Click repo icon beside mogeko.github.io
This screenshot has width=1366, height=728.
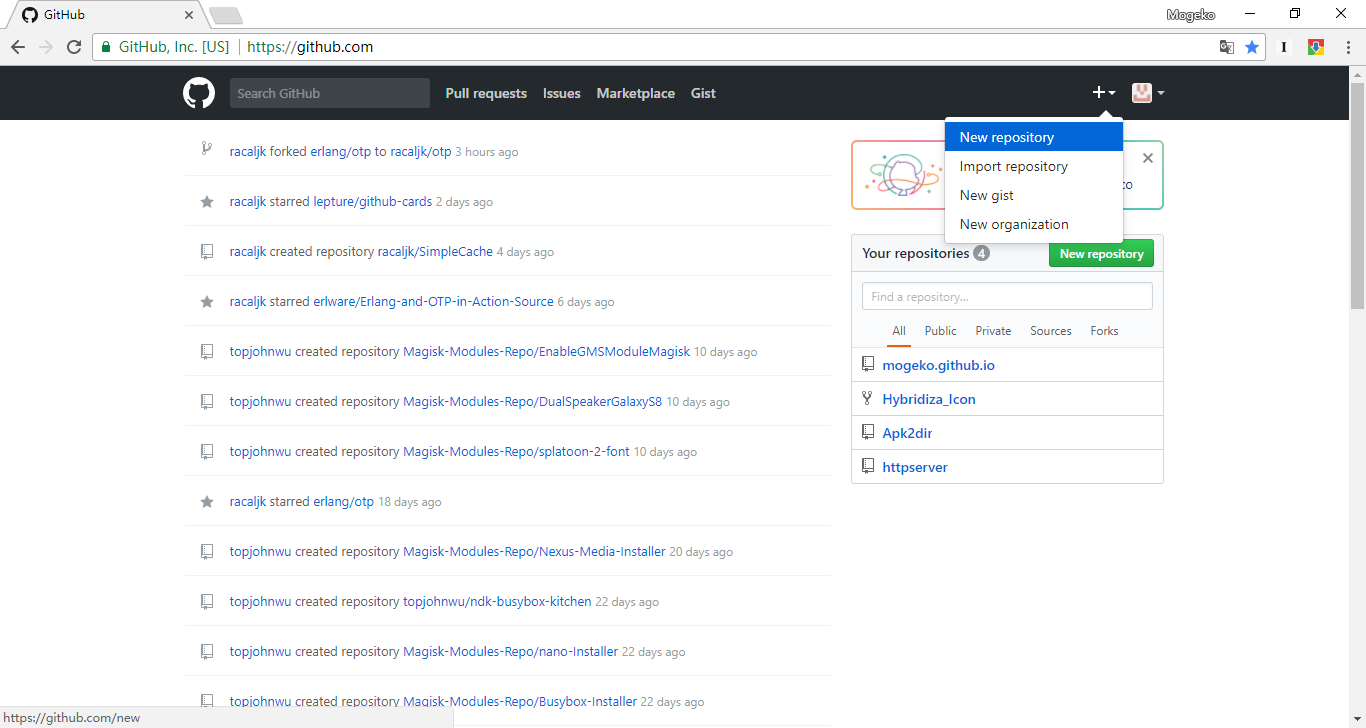click(x=868, y=365)
